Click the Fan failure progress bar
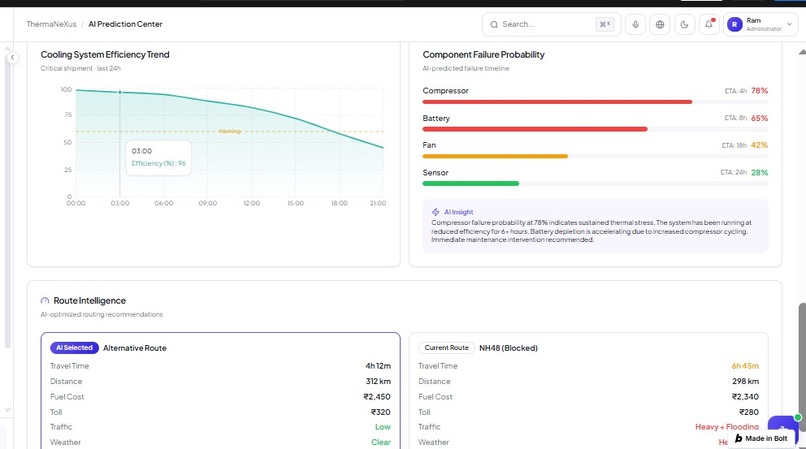The image size is (806, 449). tap(595, 156)
